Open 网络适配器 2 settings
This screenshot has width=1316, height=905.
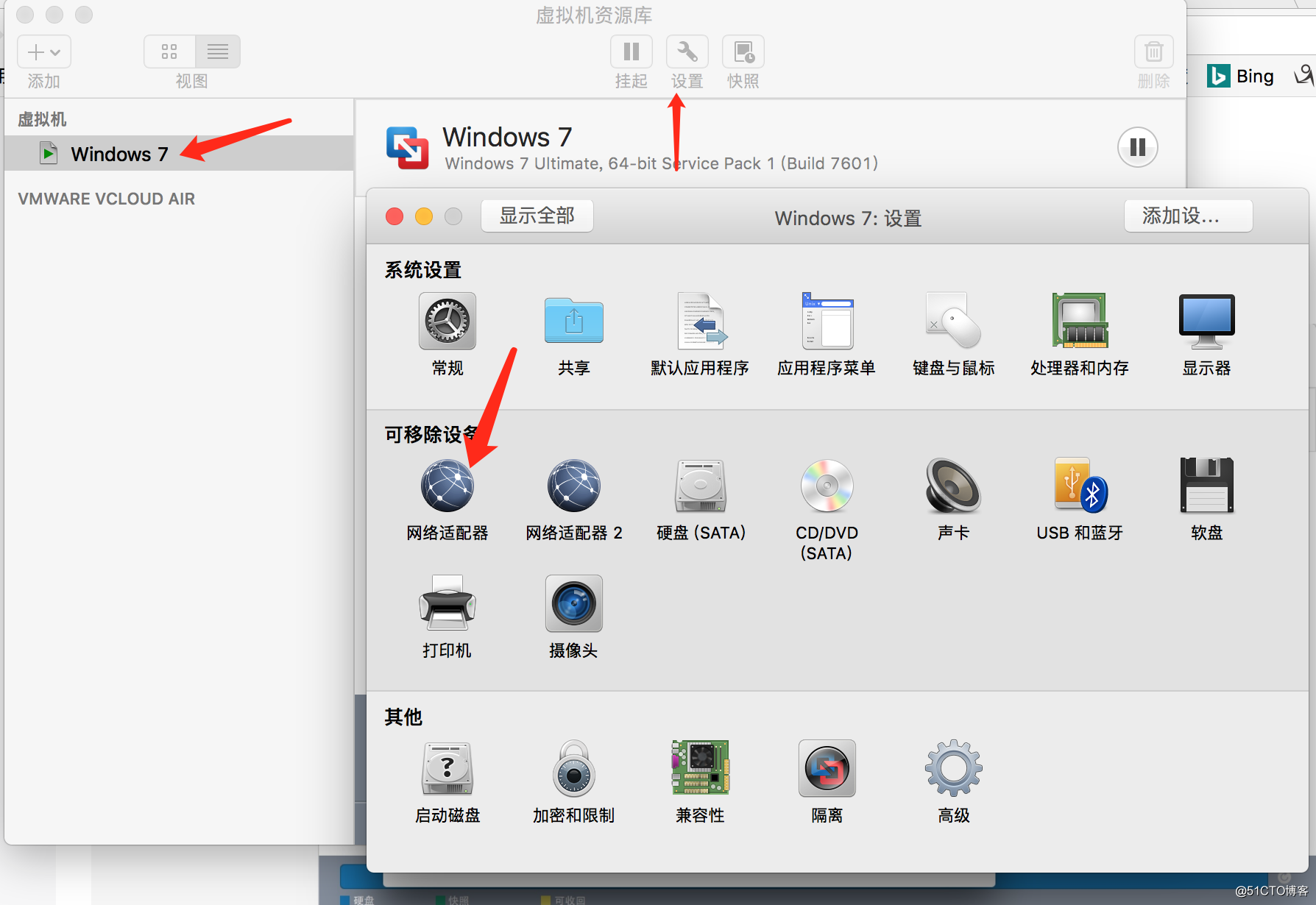tap(574, 486)
